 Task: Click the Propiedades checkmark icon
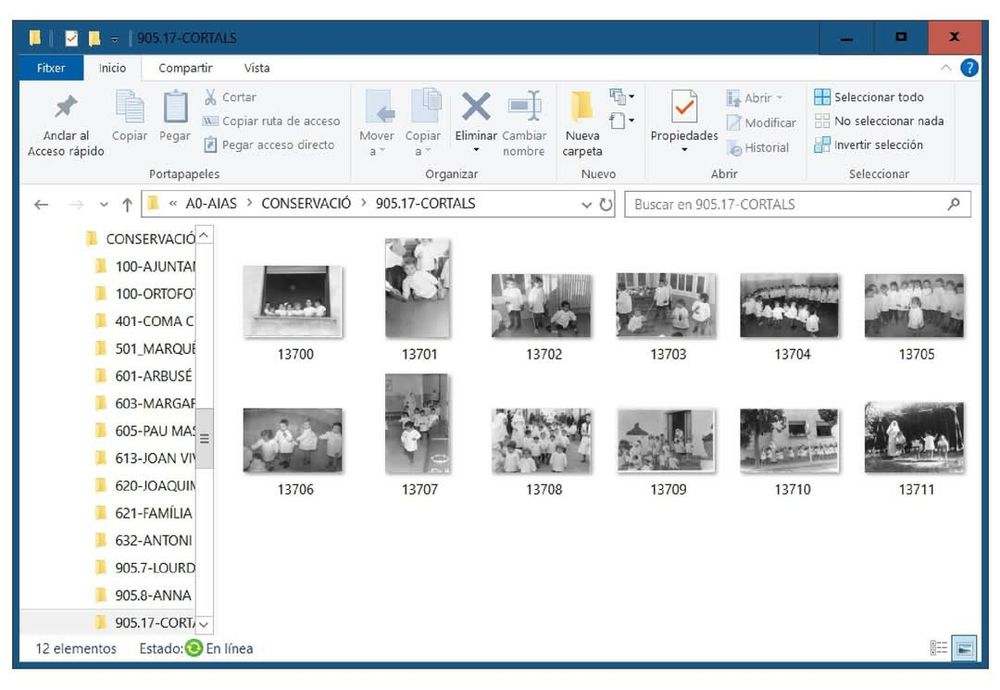(684, 106)
